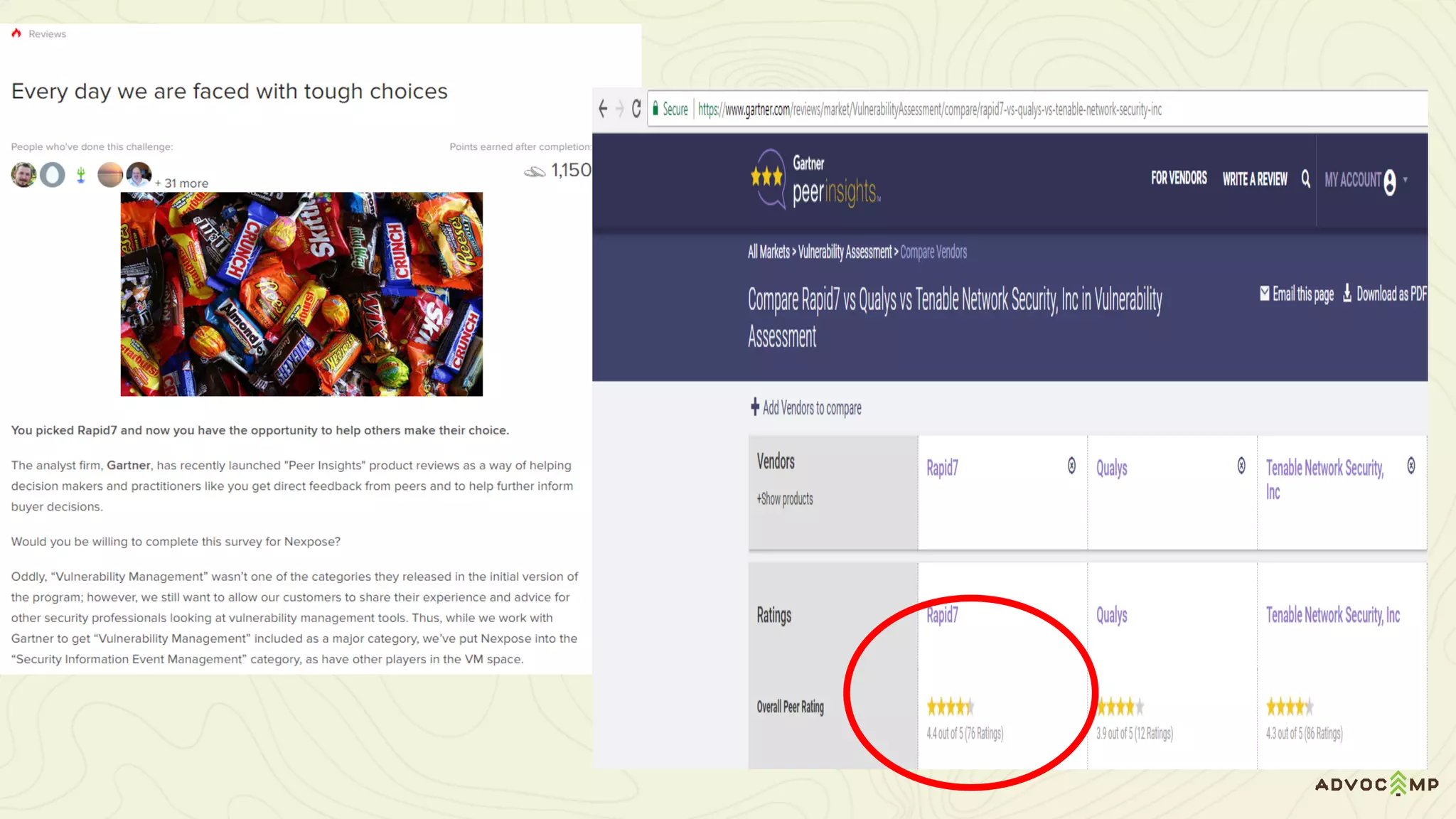Open the Write a Review menu item

[x=1255, y=179]
